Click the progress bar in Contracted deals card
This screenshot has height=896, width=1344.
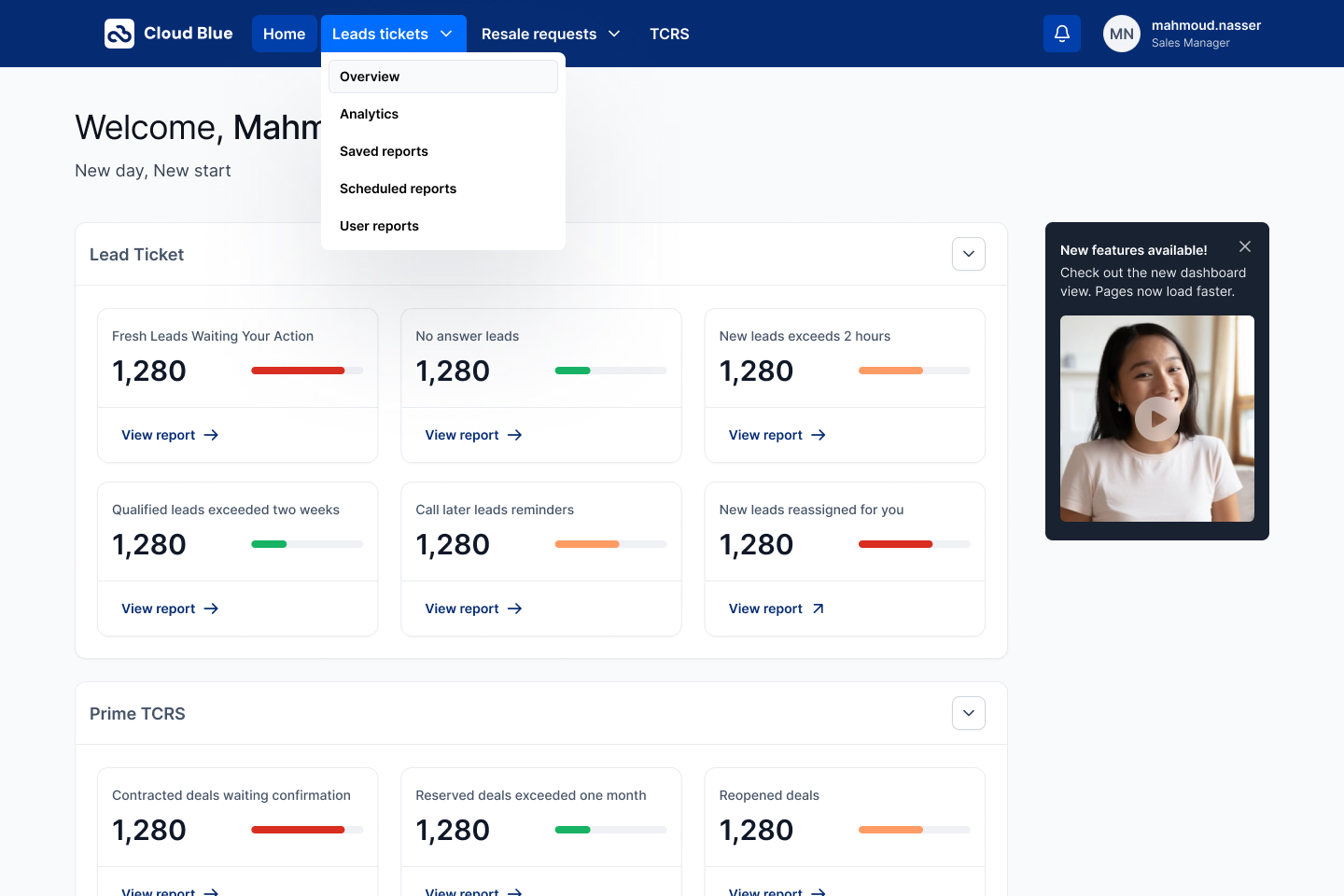coord(307,830)
